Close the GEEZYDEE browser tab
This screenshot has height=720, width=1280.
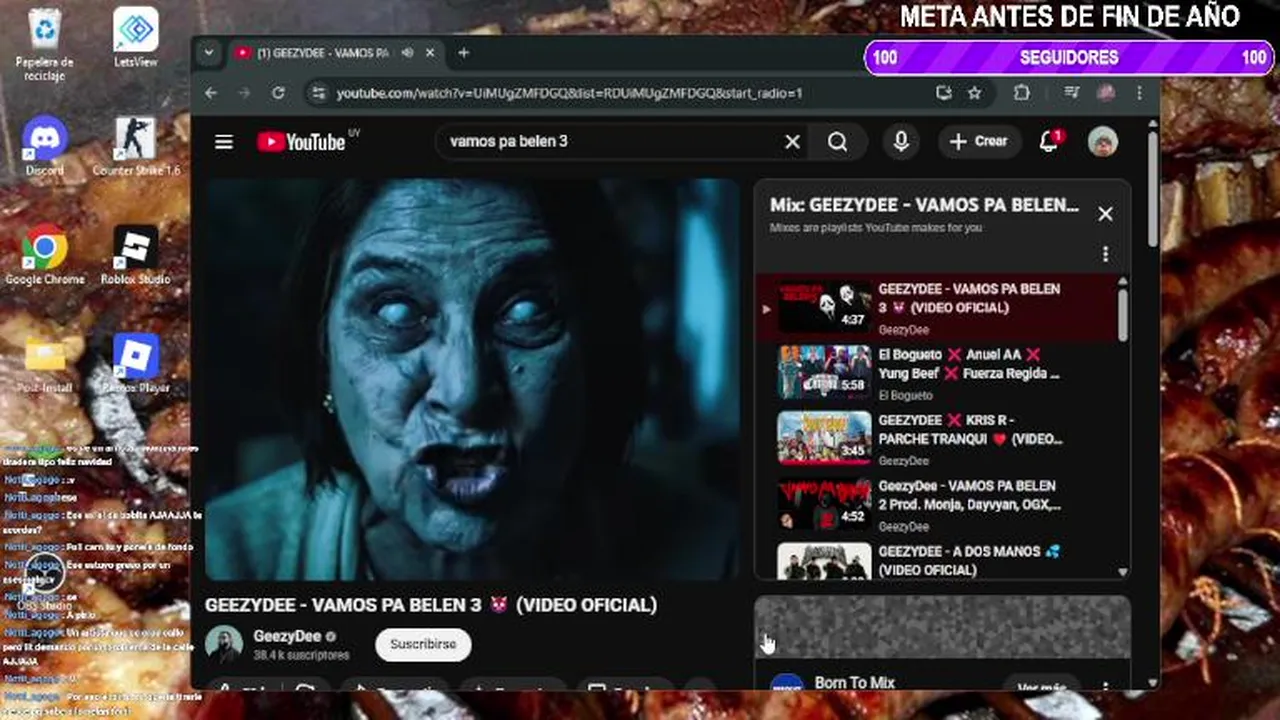pyautogui.click(x=430, y=53)
